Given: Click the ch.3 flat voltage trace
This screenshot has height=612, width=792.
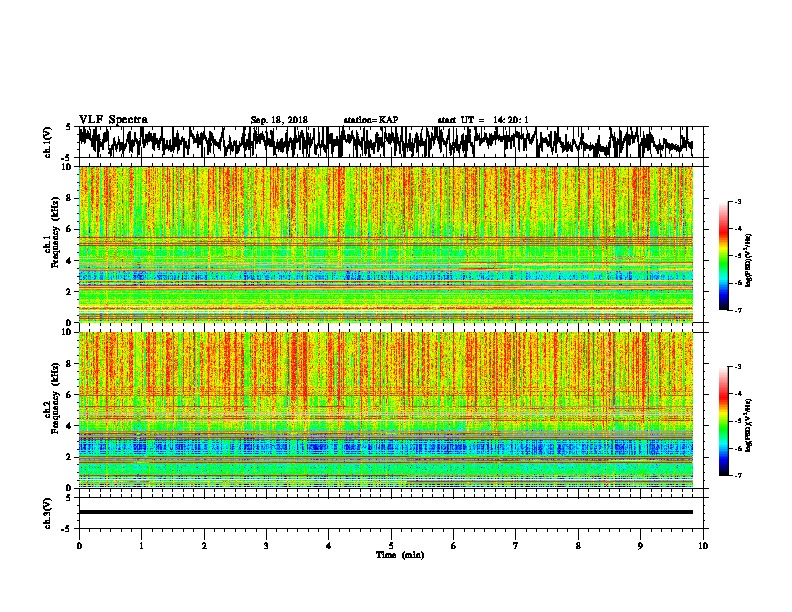Looking at the screenshot, I should 385,512.
